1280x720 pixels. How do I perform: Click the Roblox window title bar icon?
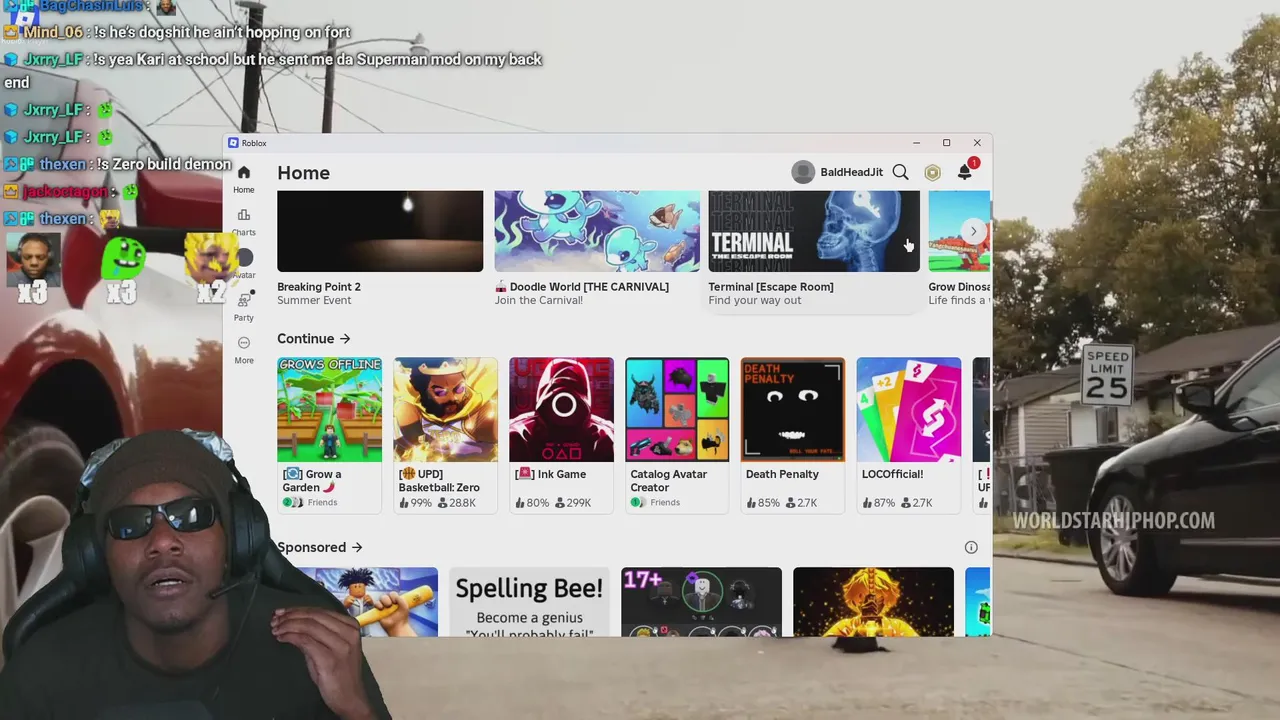(233, 143)
